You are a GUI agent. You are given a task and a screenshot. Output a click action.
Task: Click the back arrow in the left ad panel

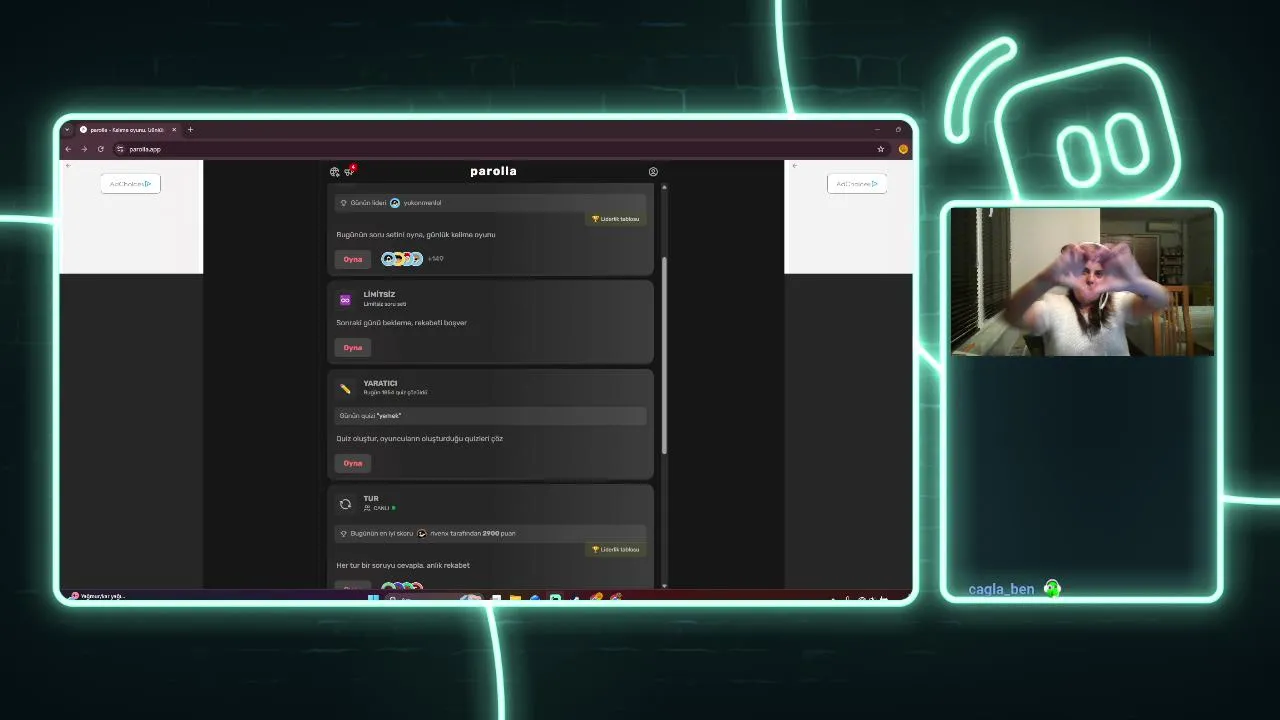[68, 166]
